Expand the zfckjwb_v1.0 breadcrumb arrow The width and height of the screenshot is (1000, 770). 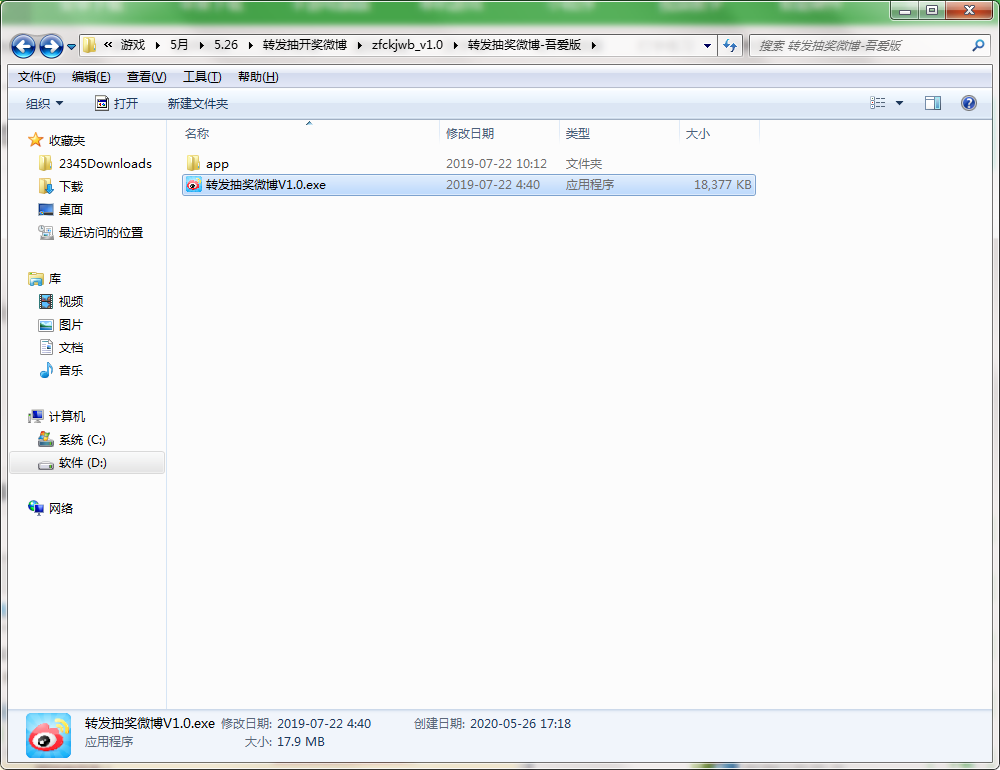tap(455, 45)
